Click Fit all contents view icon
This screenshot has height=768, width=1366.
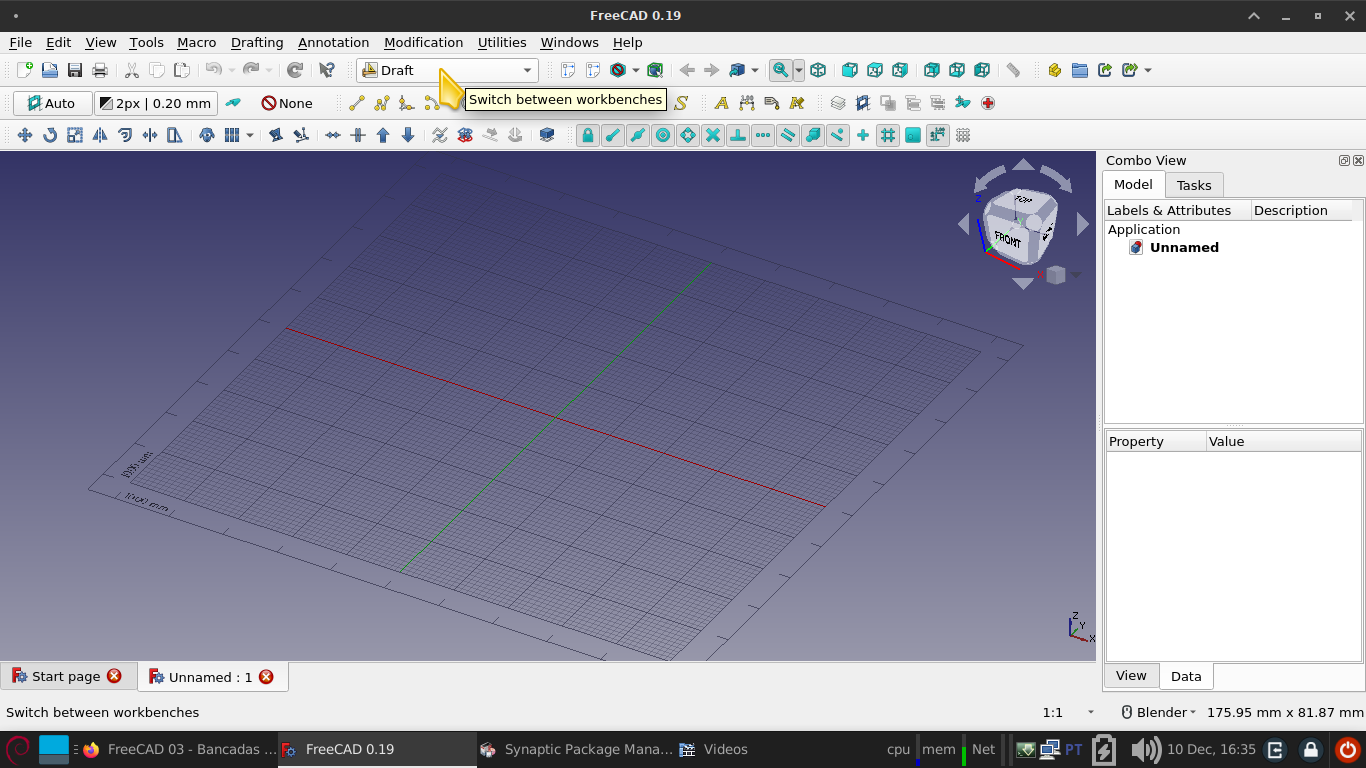tap(568, 70)
